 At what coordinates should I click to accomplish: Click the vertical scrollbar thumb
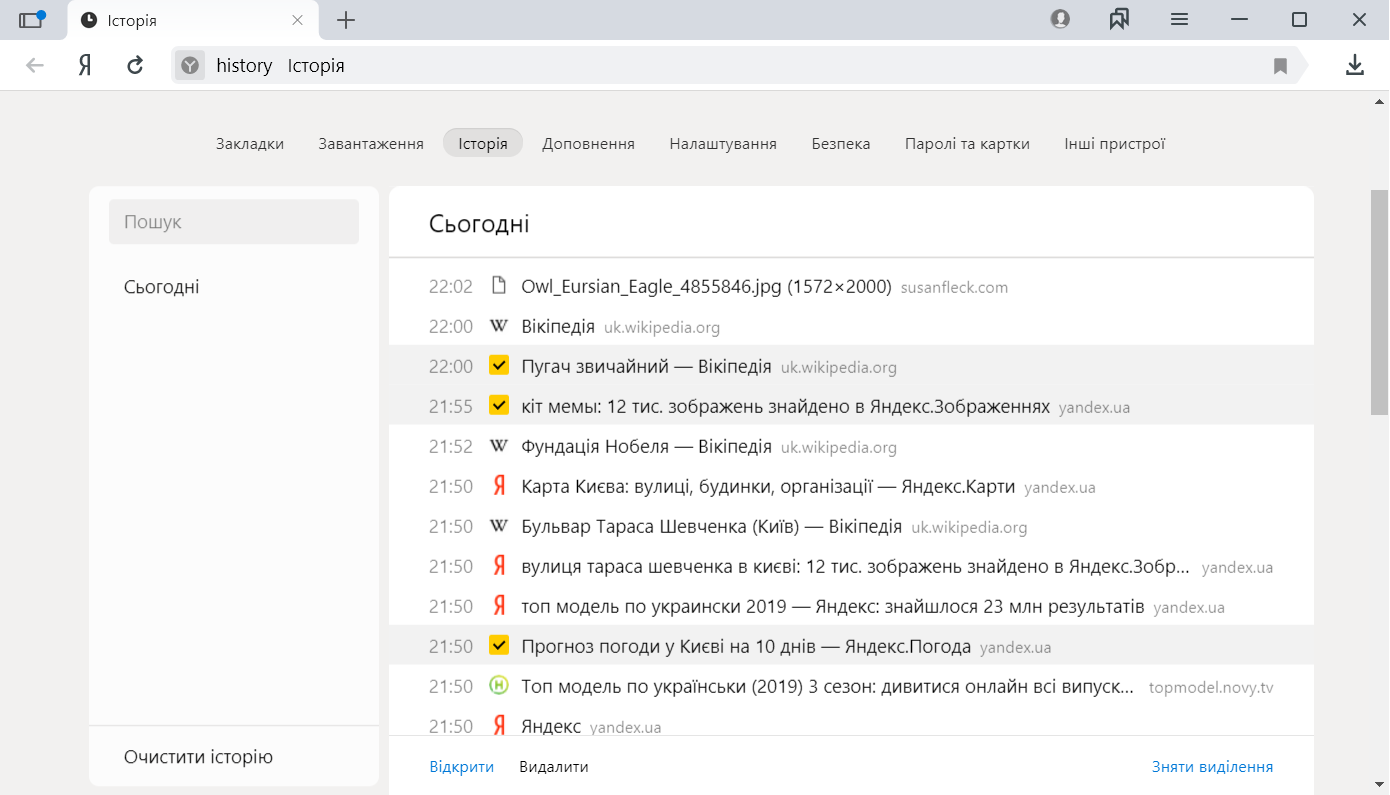1380,301
